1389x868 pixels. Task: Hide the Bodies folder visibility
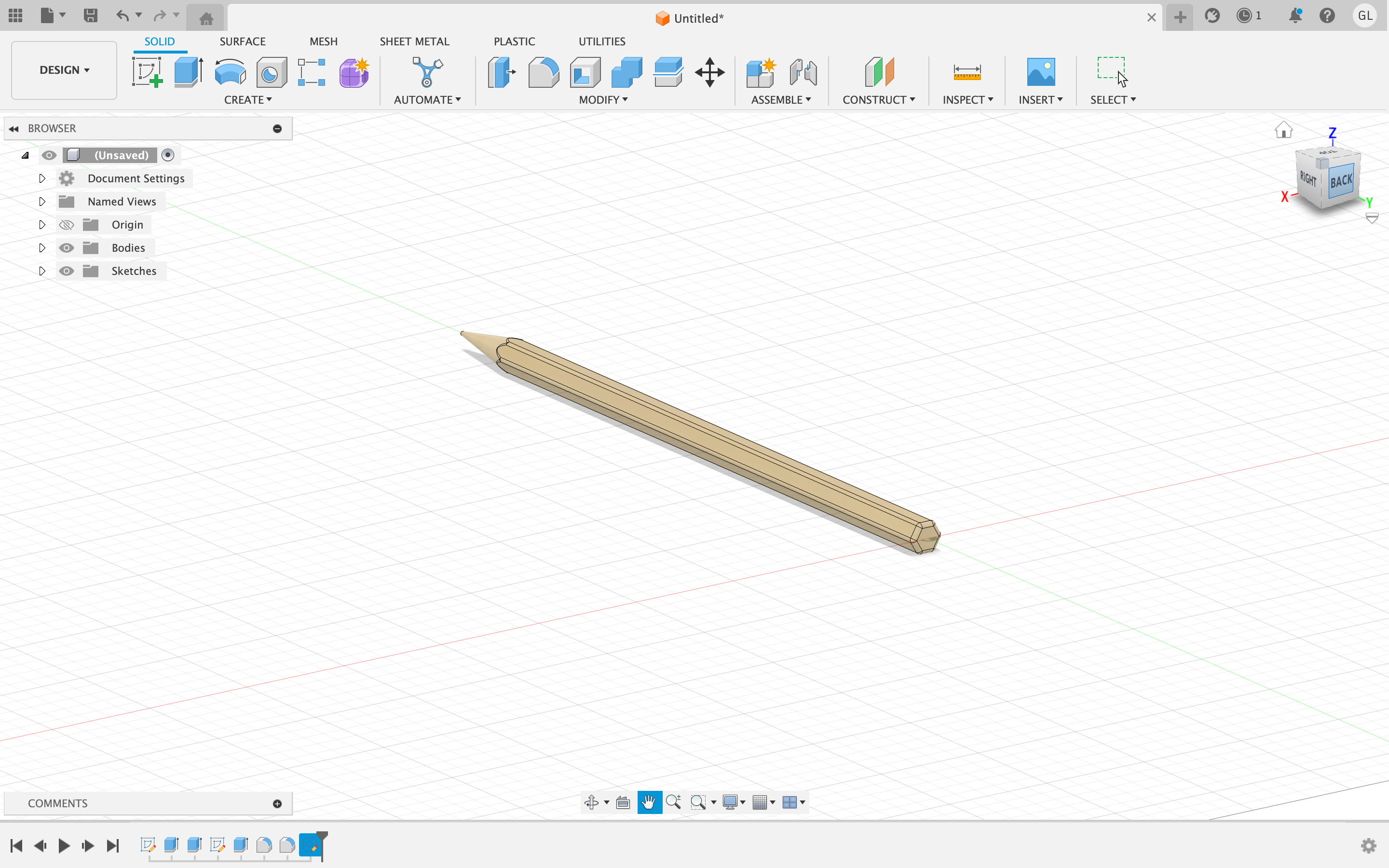[67, 248]
